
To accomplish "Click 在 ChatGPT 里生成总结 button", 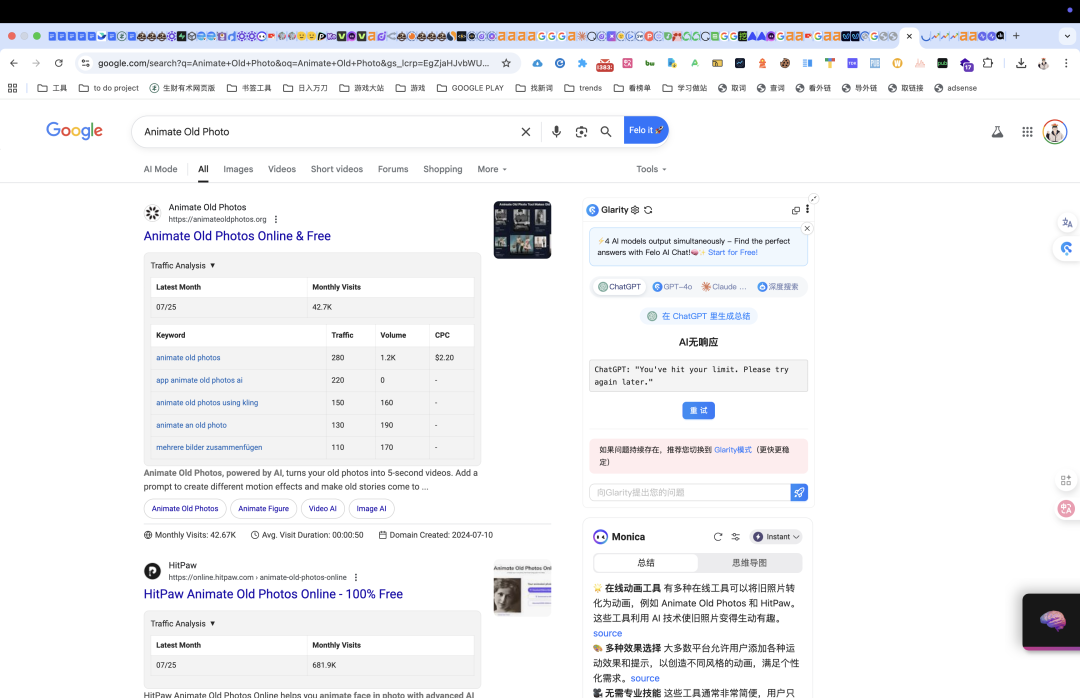I will pyautogui.click(x=698, y=316).
